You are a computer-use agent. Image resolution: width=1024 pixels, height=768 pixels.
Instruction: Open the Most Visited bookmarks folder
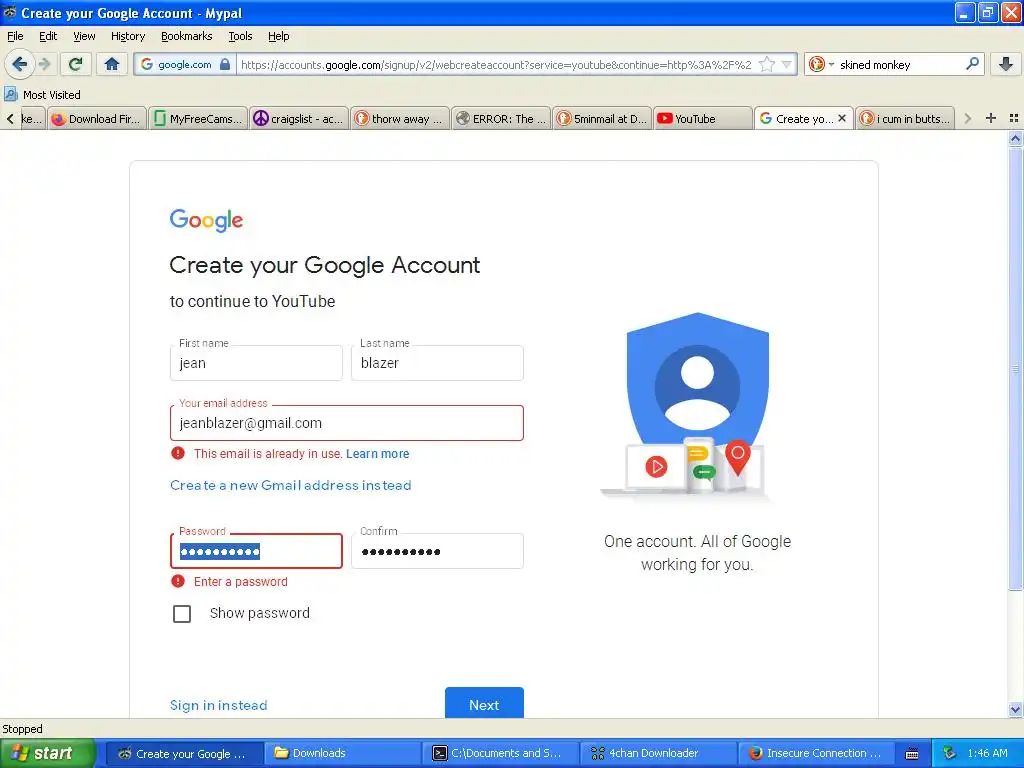42,95
